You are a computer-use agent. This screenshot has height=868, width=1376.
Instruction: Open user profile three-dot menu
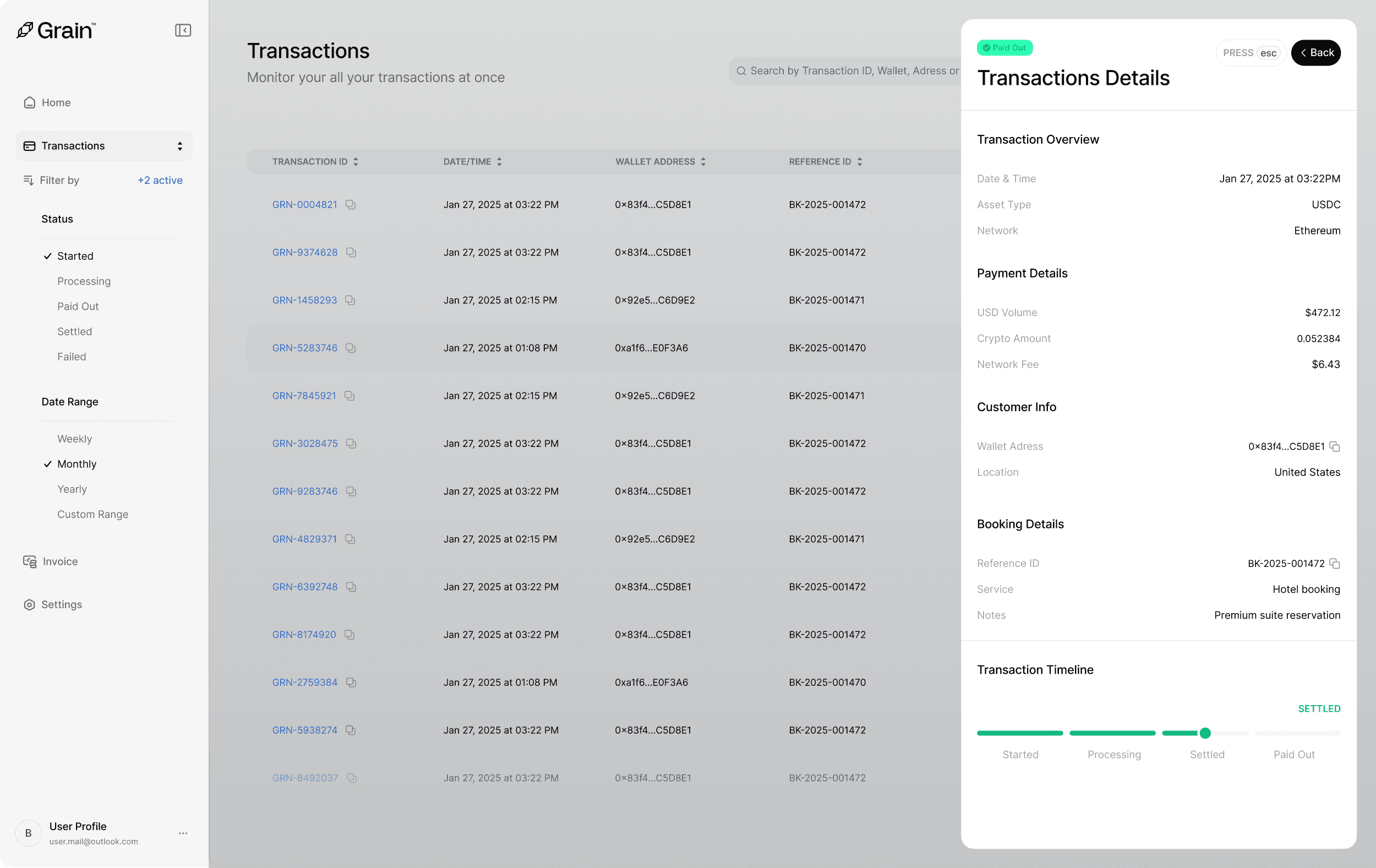tap(183, 833)
